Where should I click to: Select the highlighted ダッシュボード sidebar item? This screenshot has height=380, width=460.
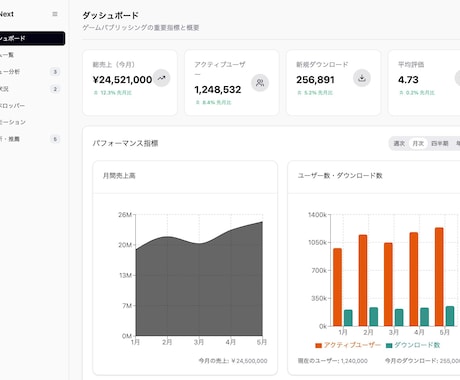pyautogui.click(x=32, y=38)
